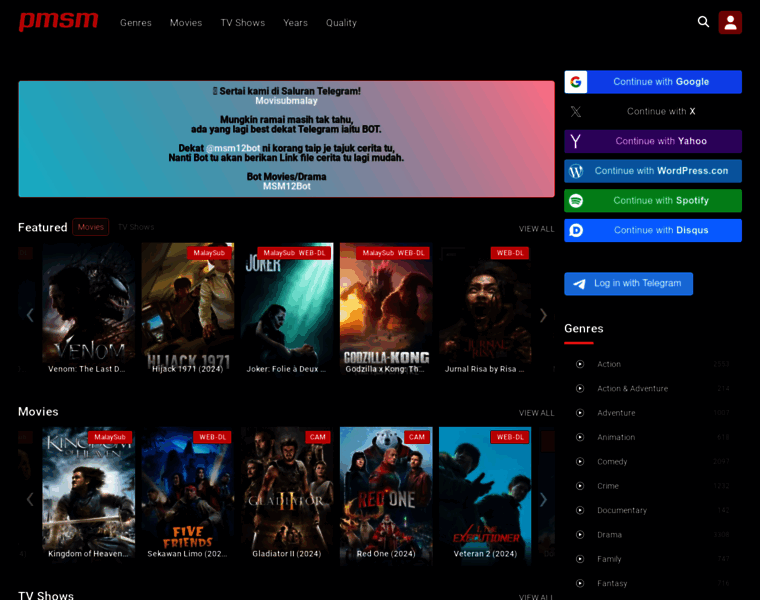Click WEB-DL badge on Veteran 2
This screenshot has height=600, width=760.
coord(510,437)
